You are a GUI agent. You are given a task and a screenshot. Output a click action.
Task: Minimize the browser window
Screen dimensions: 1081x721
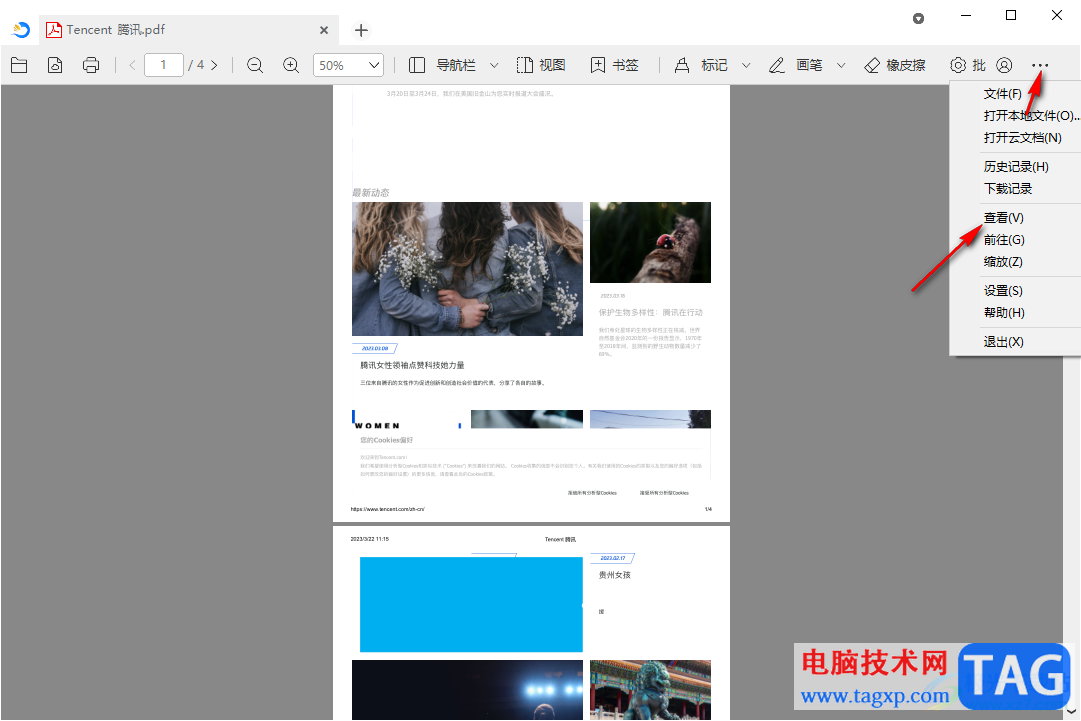(x=966, y=15)
